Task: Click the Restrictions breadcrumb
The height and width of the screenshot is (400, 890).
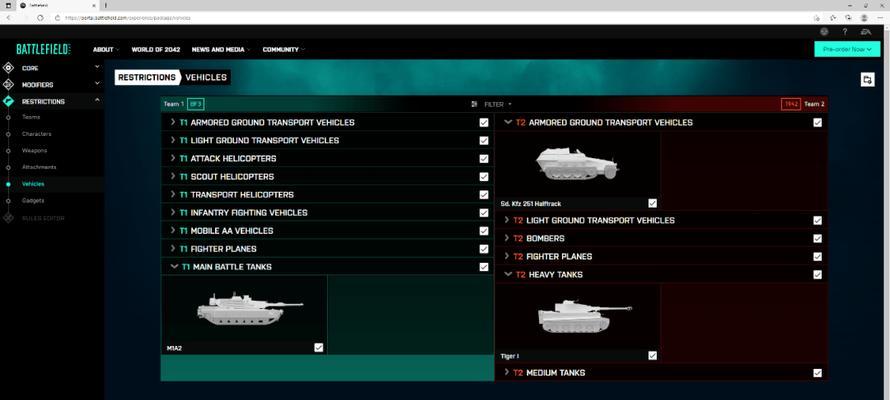Action: [147, 77]
